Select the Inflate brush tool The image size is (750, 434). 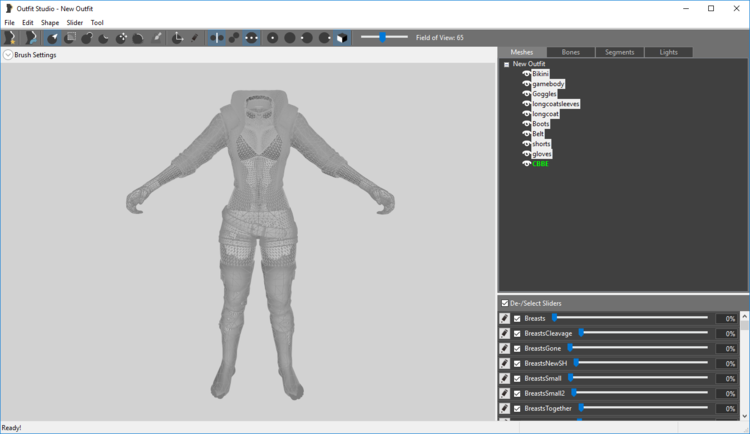point(87,38)
